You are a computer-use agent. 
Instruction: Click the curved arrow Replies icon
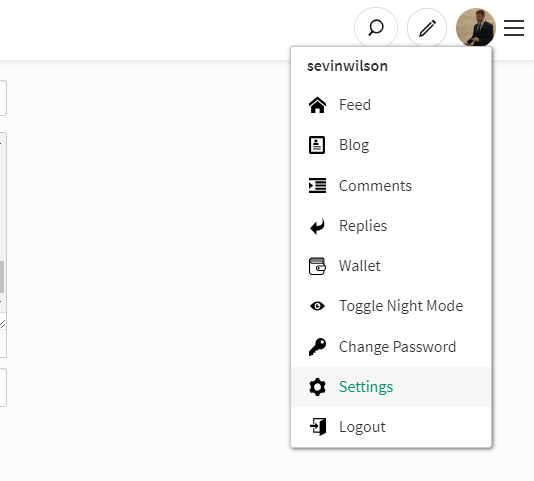tap(317, 226)
